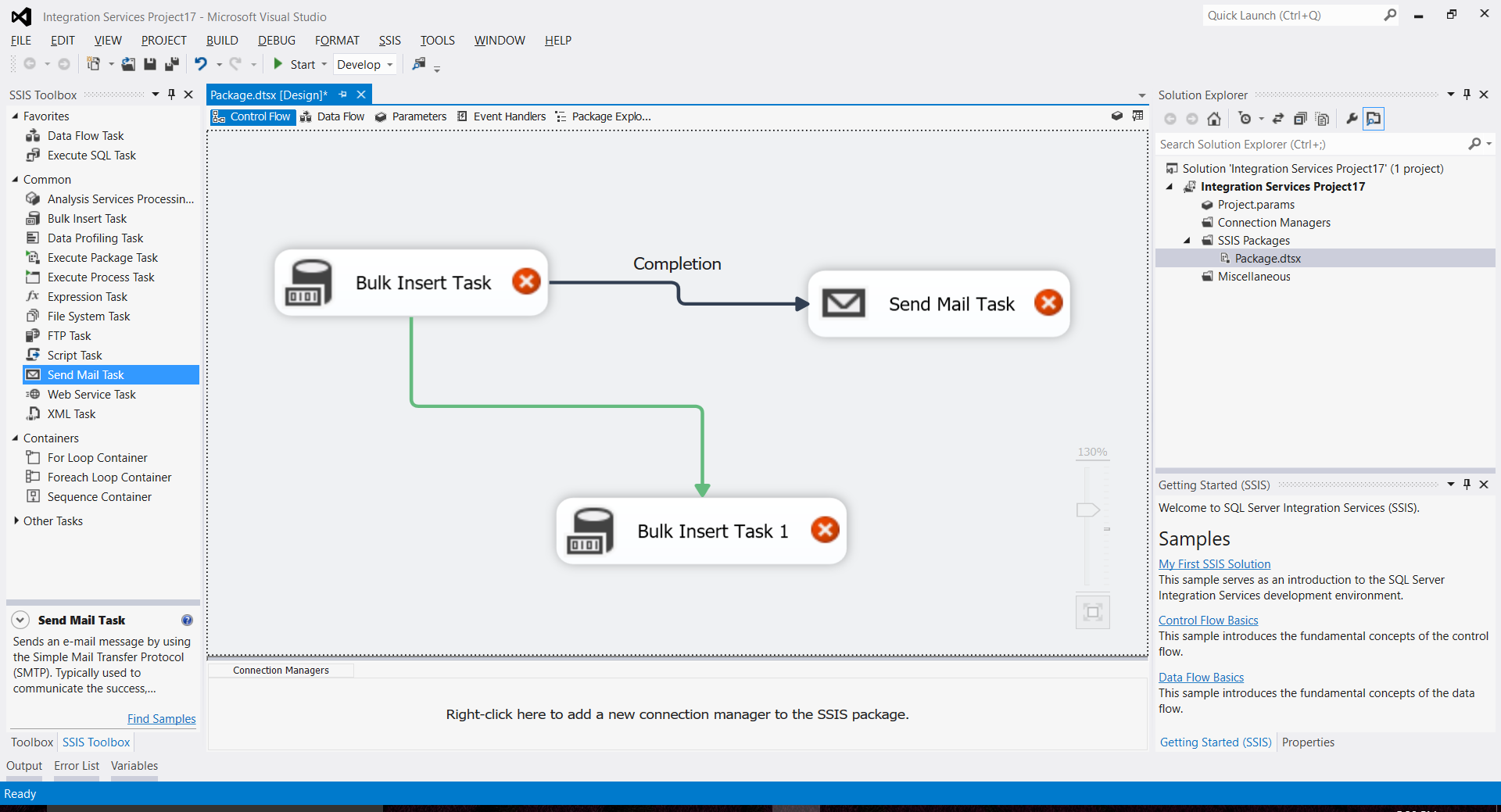Click the Home icon in Solution Explorer

coord(1214,119)
